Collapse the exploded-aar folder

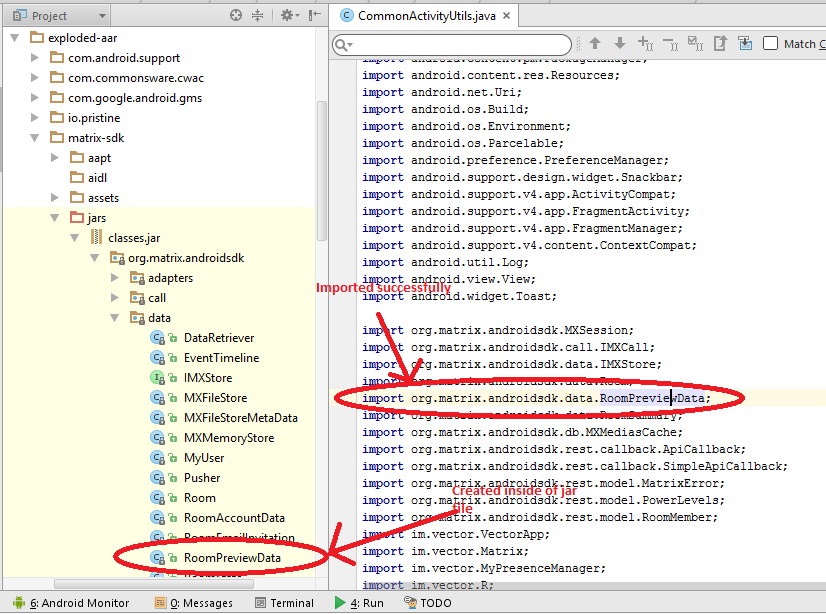tap(15, 38)
